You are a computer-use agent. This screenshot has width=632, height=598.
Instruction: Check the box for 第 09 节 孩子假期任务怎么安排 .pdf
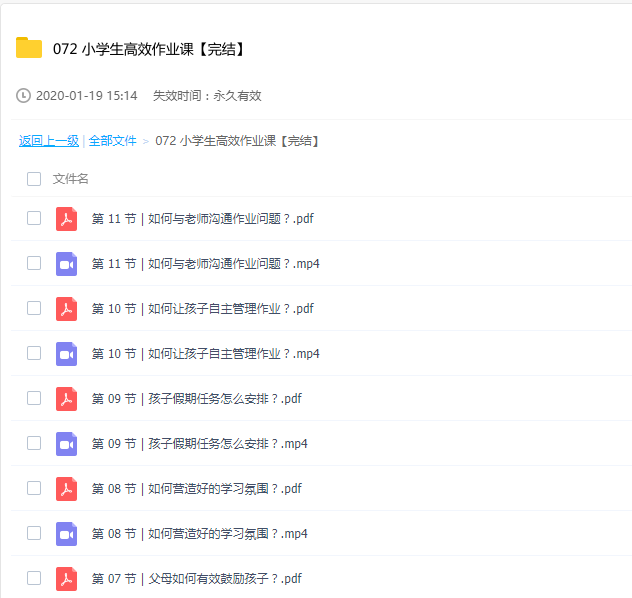pos(34,398)
